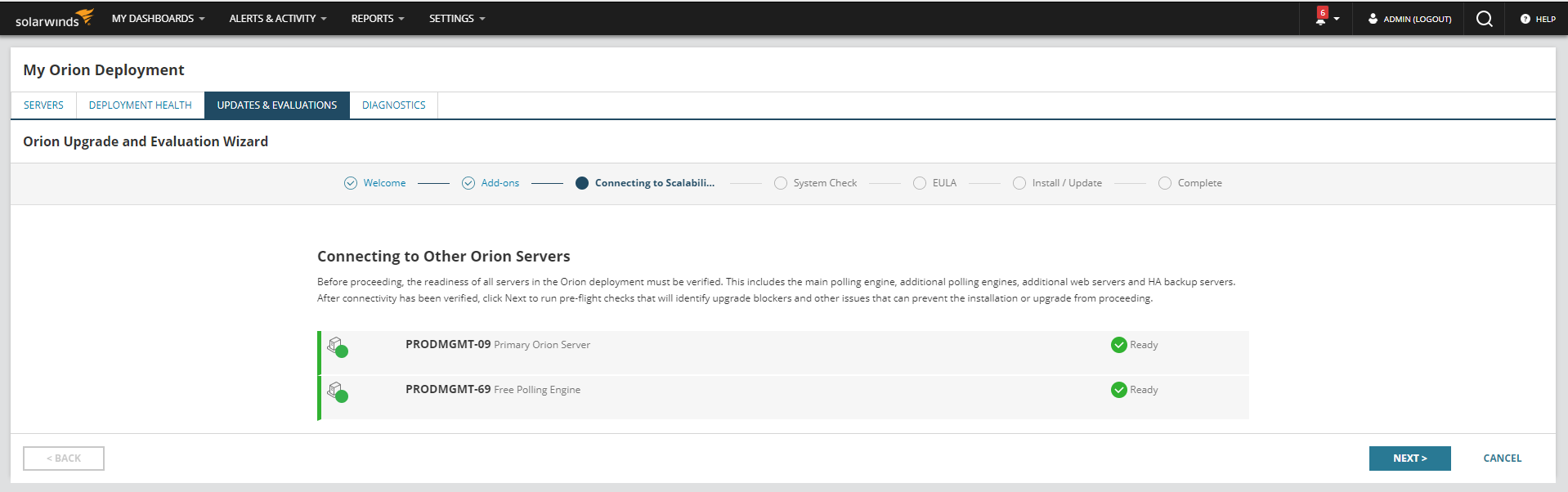Click the Back button
Viewport: 1568px width, 492px height.
point(64,458)
